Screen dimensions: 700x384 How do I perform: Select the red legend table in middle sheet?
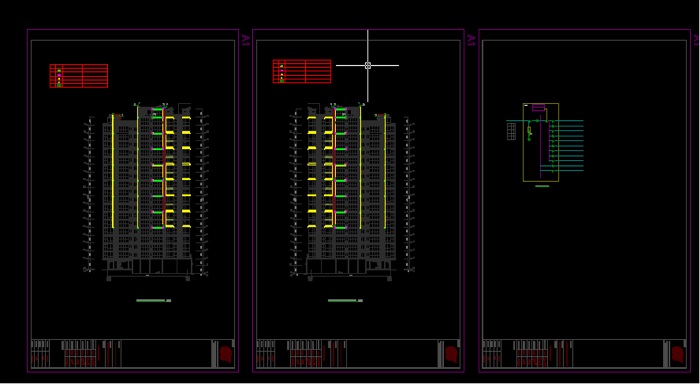click(x=302, y=71)
